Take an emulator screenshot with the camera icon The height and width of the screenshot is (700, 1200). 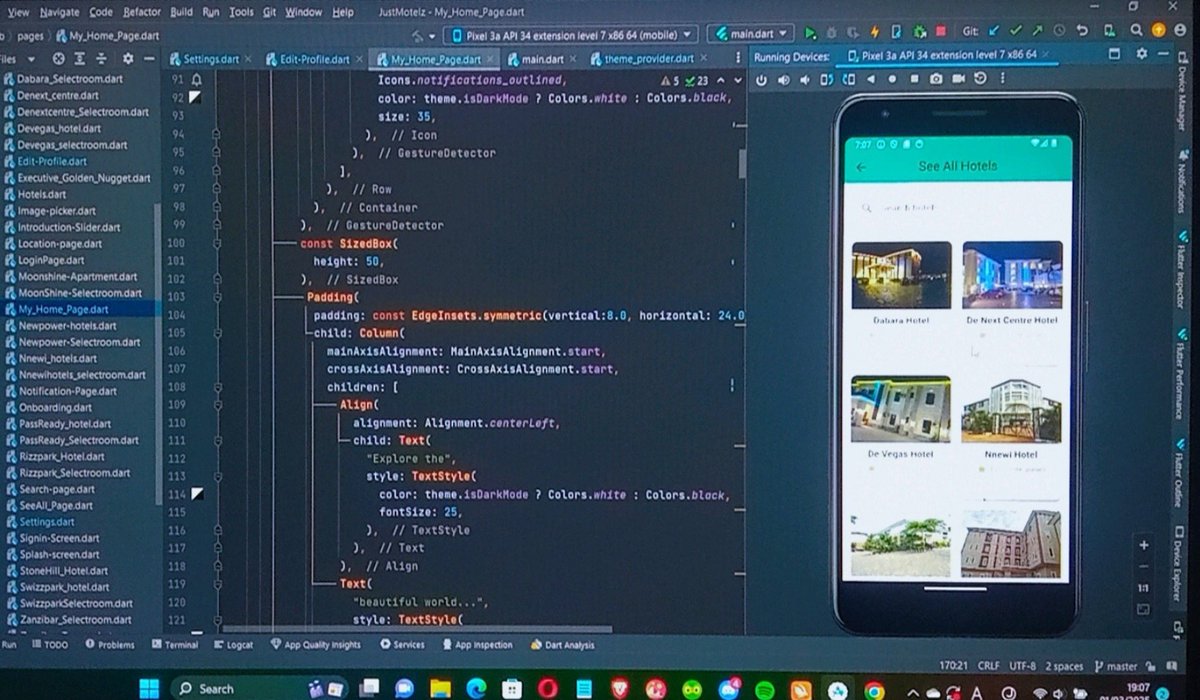tap(934, 78)
